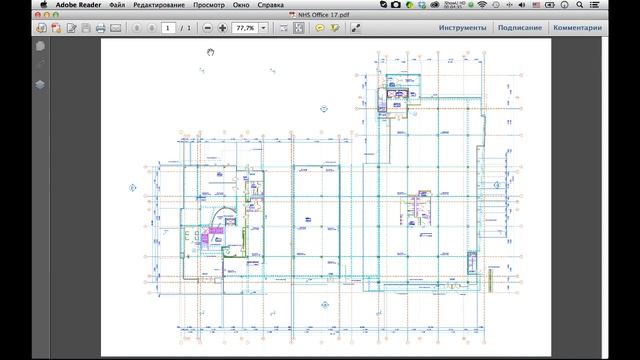Viewport: 640px width, 360px height.
Task: Click the Time Machine clock icon
Action: 496,5
